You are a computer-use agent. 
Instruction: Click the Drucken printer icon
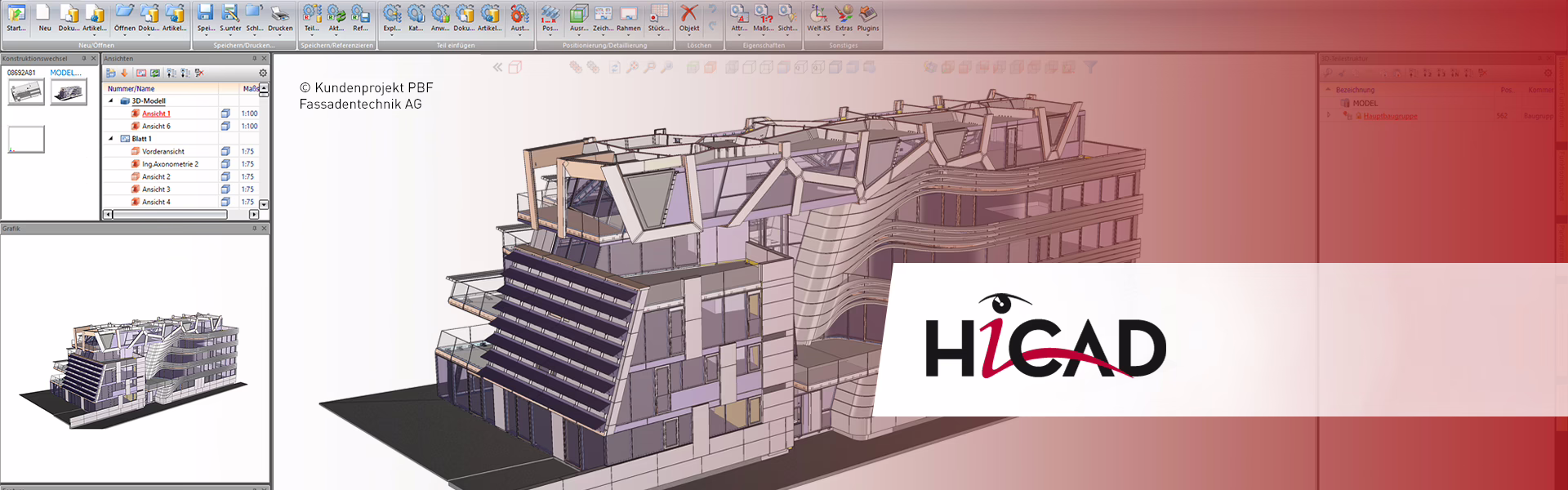pos(280,16)
